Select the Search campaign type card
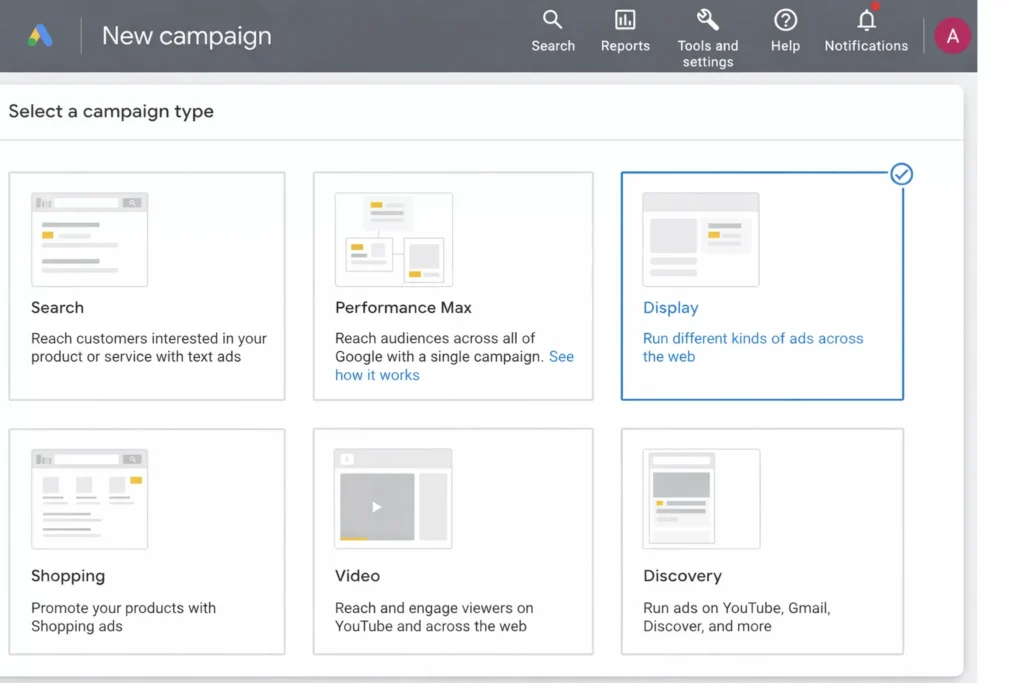The image size is (1024, 683). (x=147, y=286)
